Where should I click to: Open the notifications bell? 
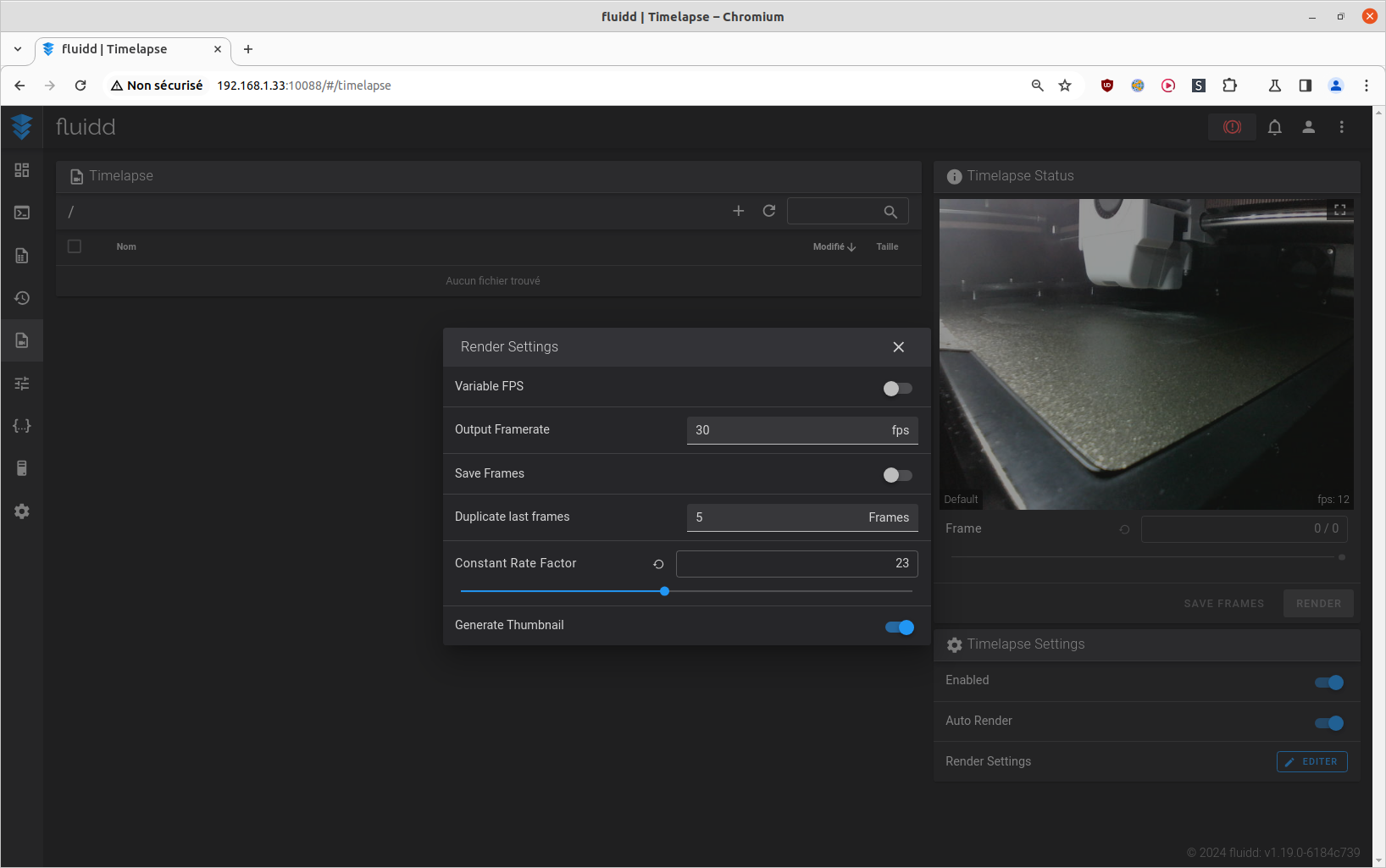(1274, 127)
